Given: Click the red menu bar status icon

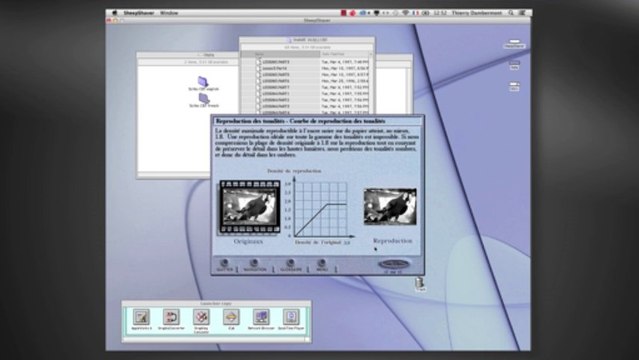Looking at the screenshot, I should (344, 13).
